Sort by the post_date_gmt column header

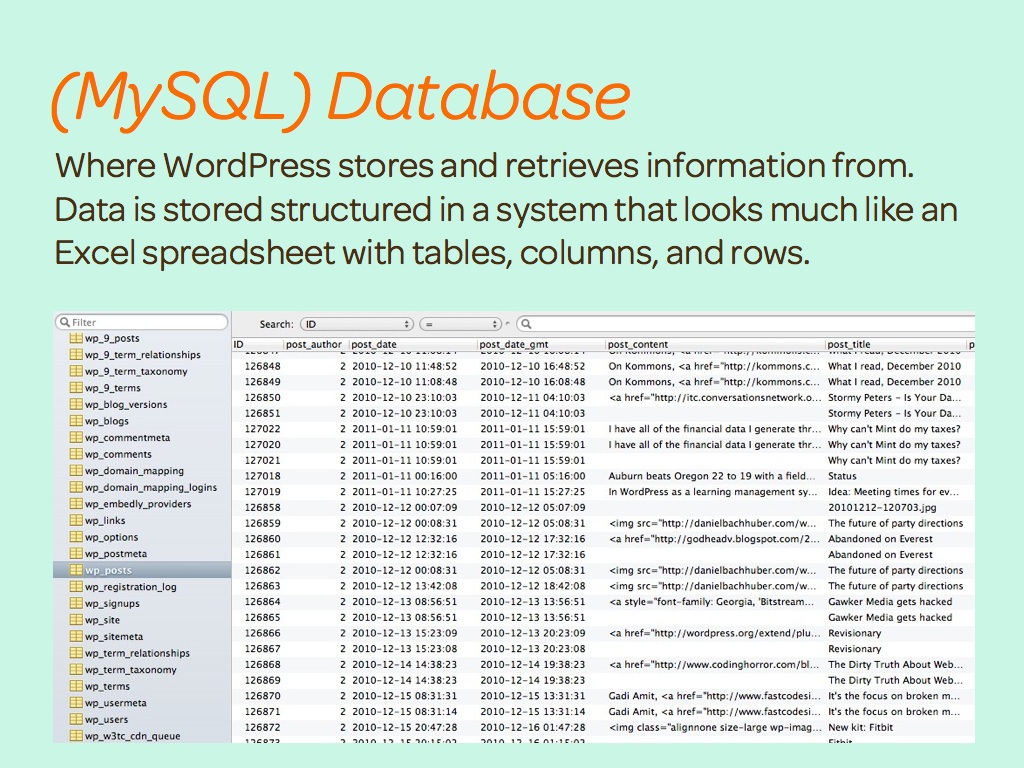pos(541,344)
